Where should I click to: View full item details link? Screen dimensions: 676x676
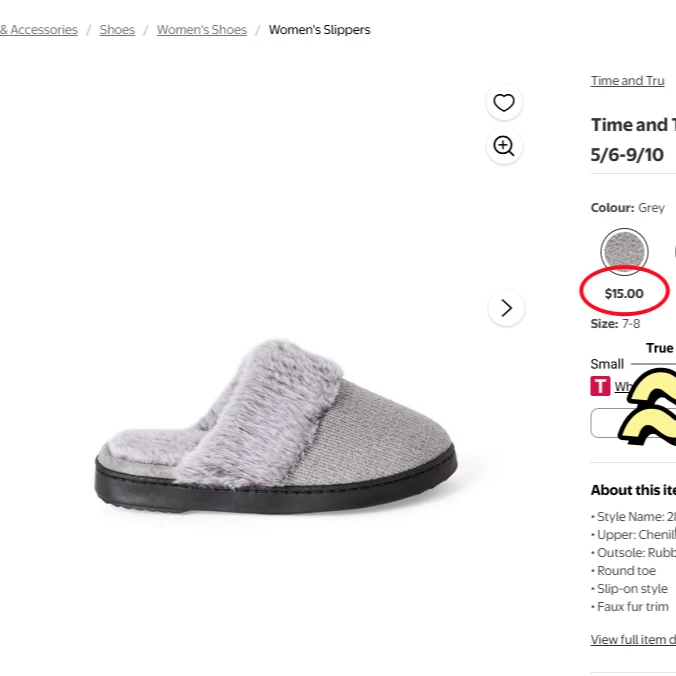[633, 640]
